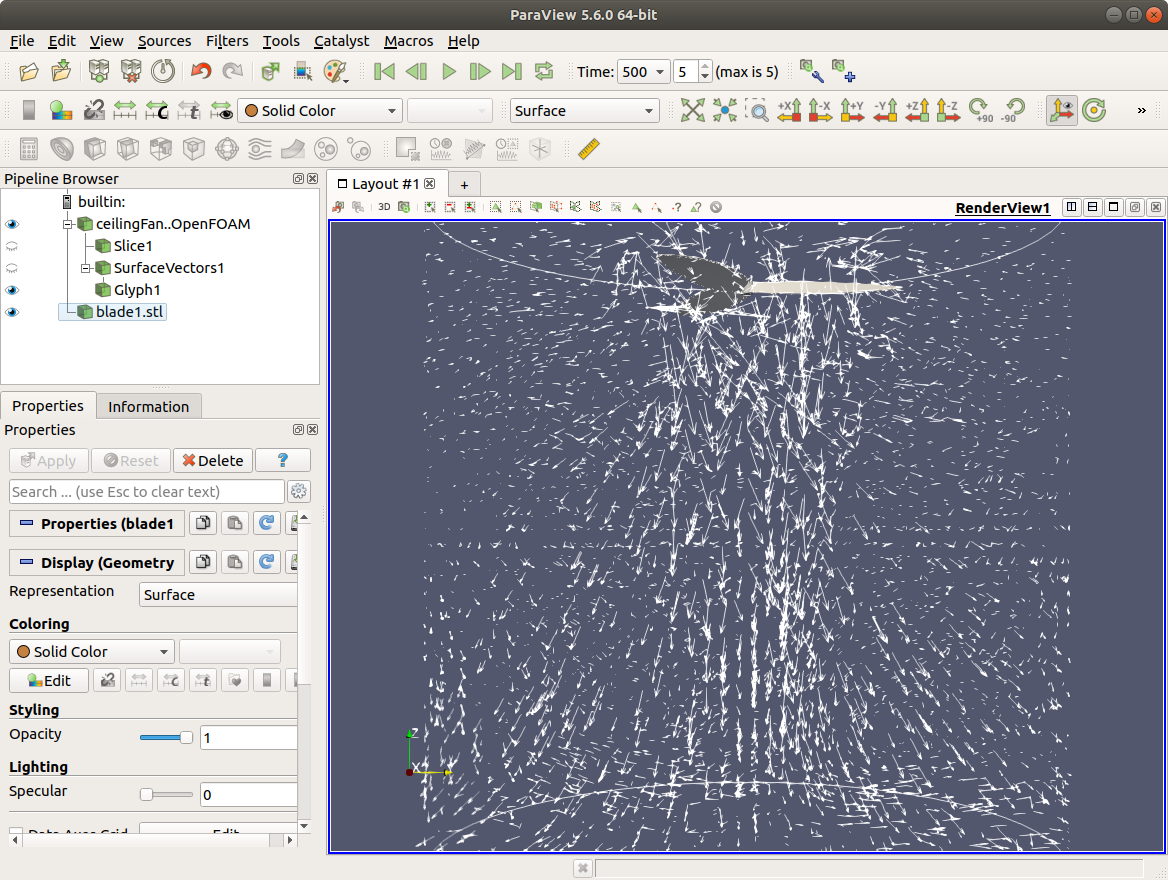This screenshot has height=880, width=1168.
Task: Reset the camera view
Action: point(692,110)
